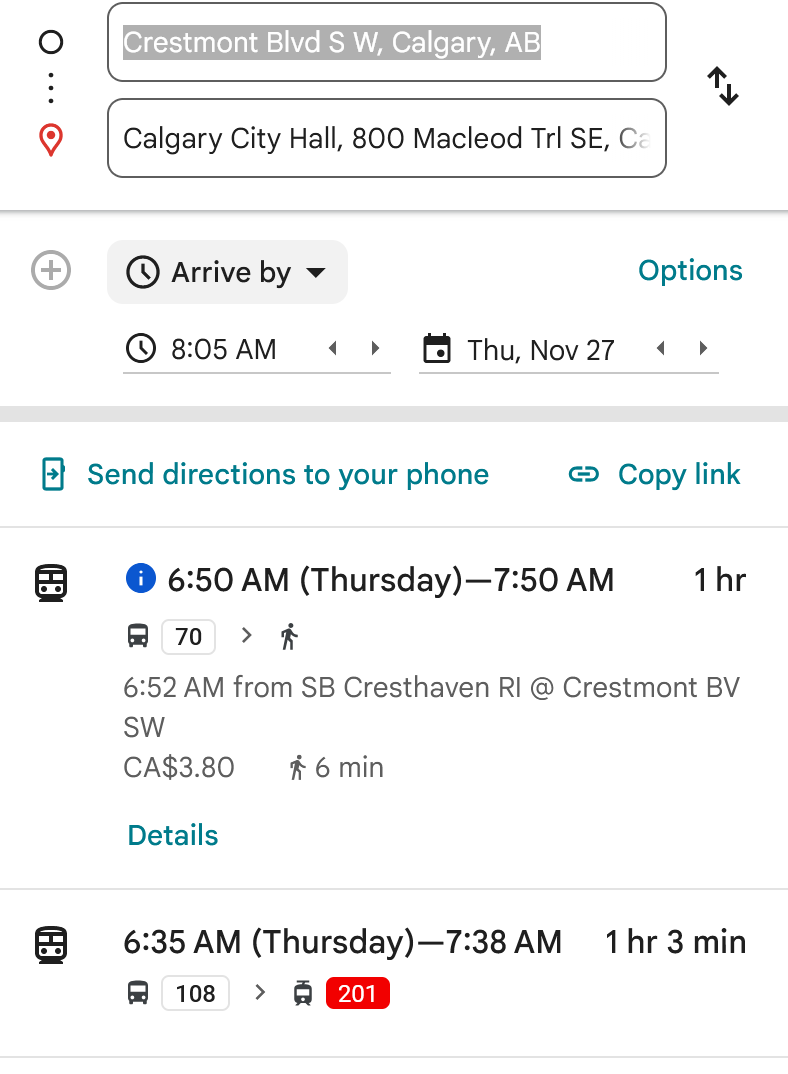Click the Crestmont Blvd S W starting point field
788x1074 pixels.
pyautogui.click(x=386, y=43)
